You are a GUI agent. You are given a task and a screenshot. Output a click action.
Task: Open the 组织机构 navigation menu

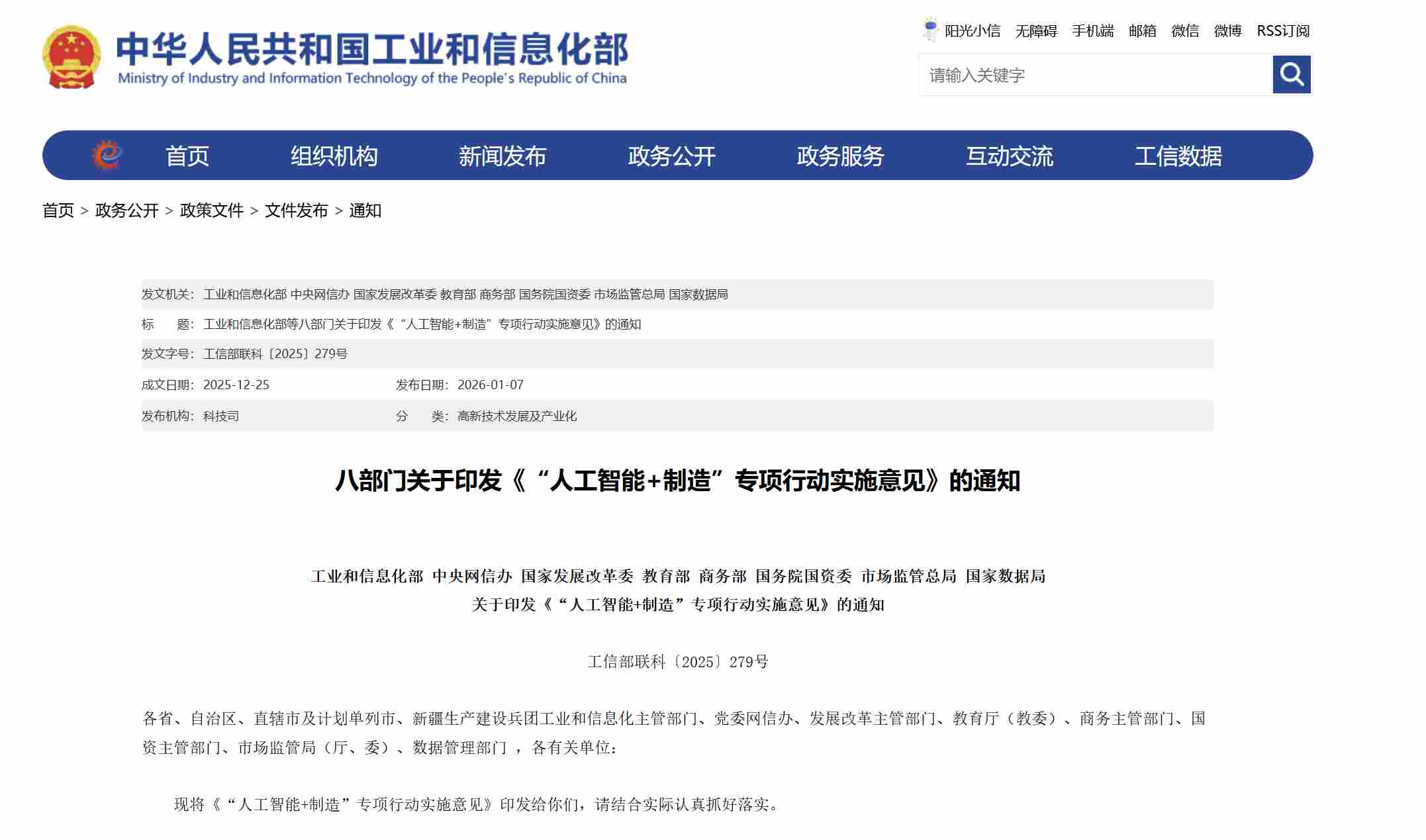[334, 156]
